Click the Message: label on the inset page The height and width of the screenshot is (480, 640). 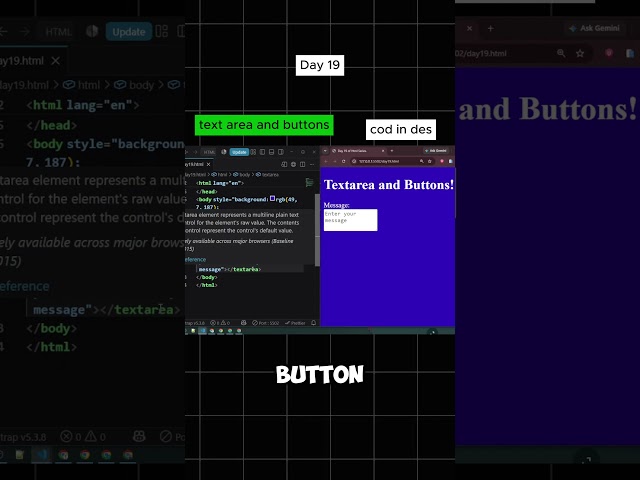[336, 205]
